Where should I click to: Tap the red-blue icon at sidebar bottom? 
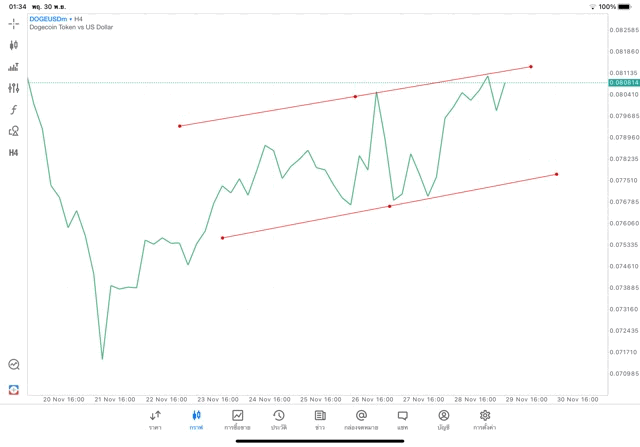tap(14, 389)
